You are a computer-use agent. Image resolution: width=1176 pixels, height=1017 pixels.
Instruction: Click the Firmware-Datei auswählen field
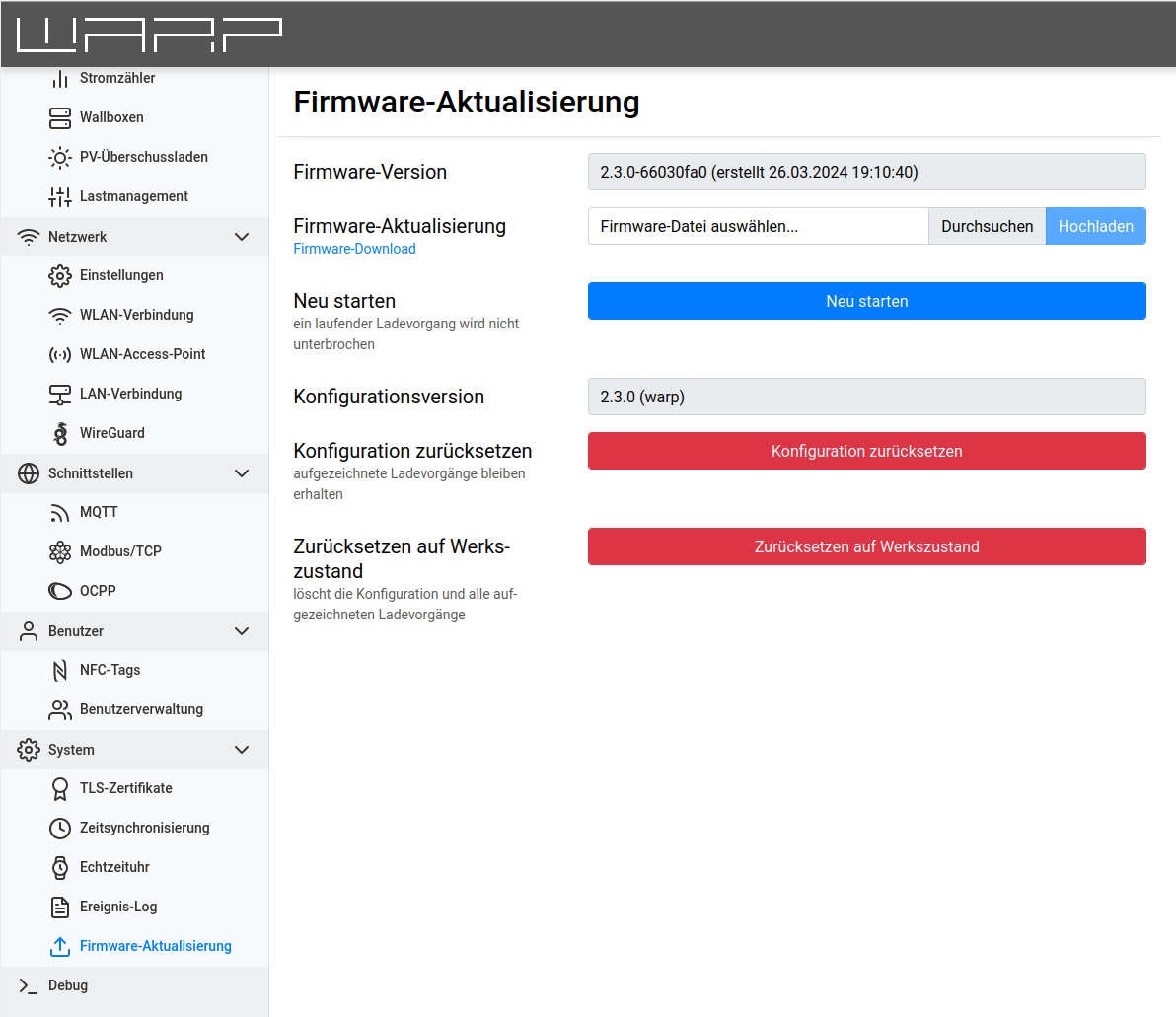point(758,226)
